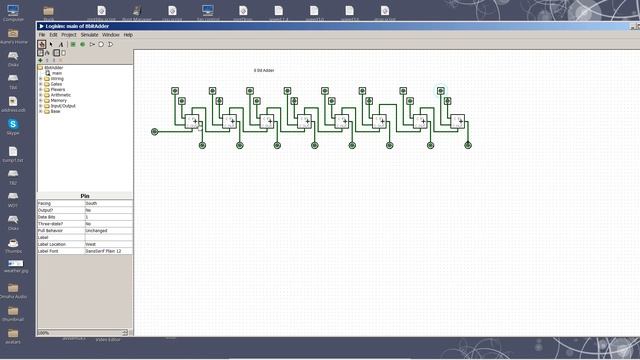The image size is (640, 360).
Task: Select the arrow Edit selection tool
Action: click(x=51, y=44)
